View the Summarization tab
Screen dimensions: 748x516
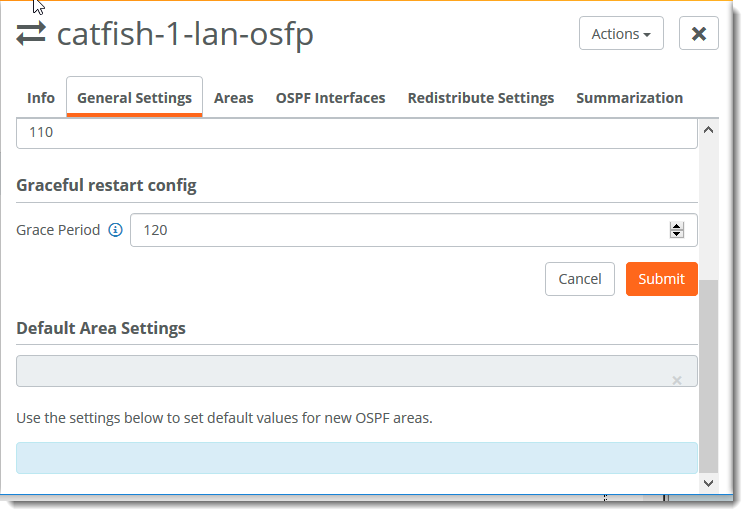[x=630, y=98]
